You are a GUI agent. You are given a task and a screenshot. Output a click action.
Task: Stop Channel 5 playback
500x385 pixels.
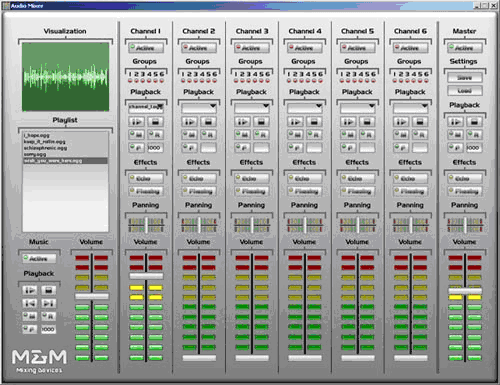pos(367,122)
